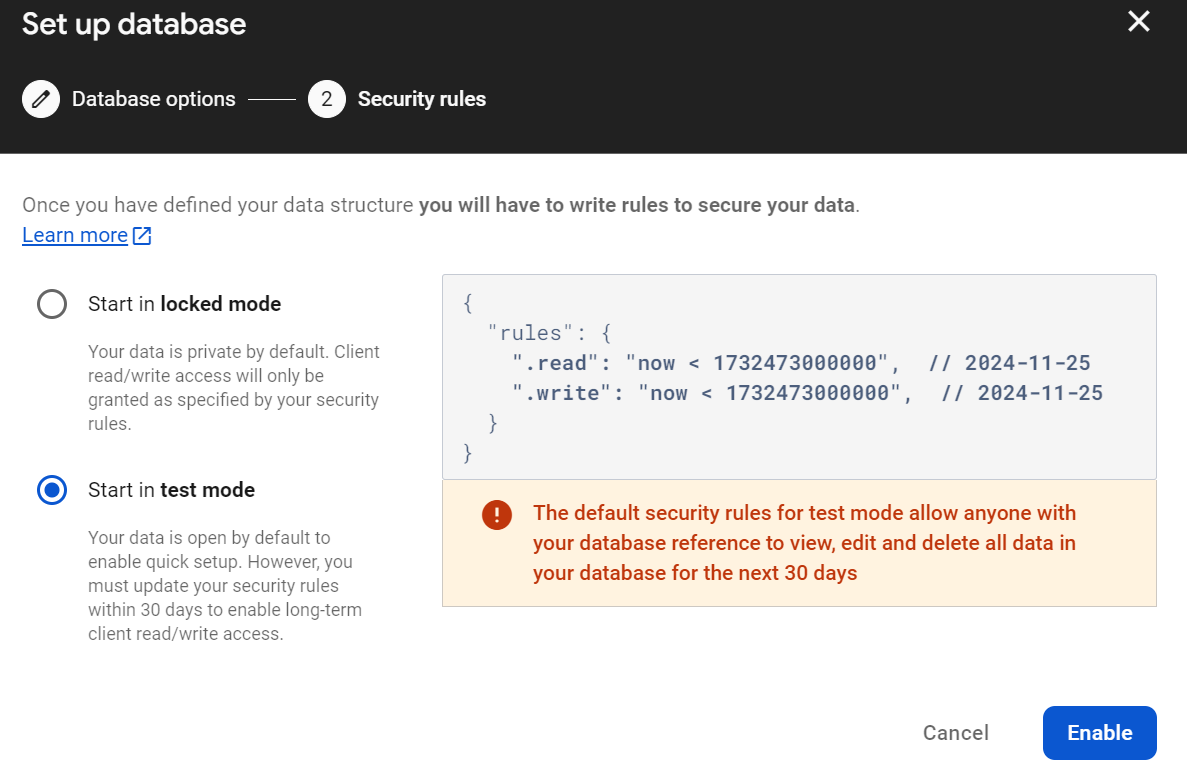The image size is (1187, 771).
Task: Click the pencil edit icon for step one
Action: pyautogui.click(x=41, y=99)
